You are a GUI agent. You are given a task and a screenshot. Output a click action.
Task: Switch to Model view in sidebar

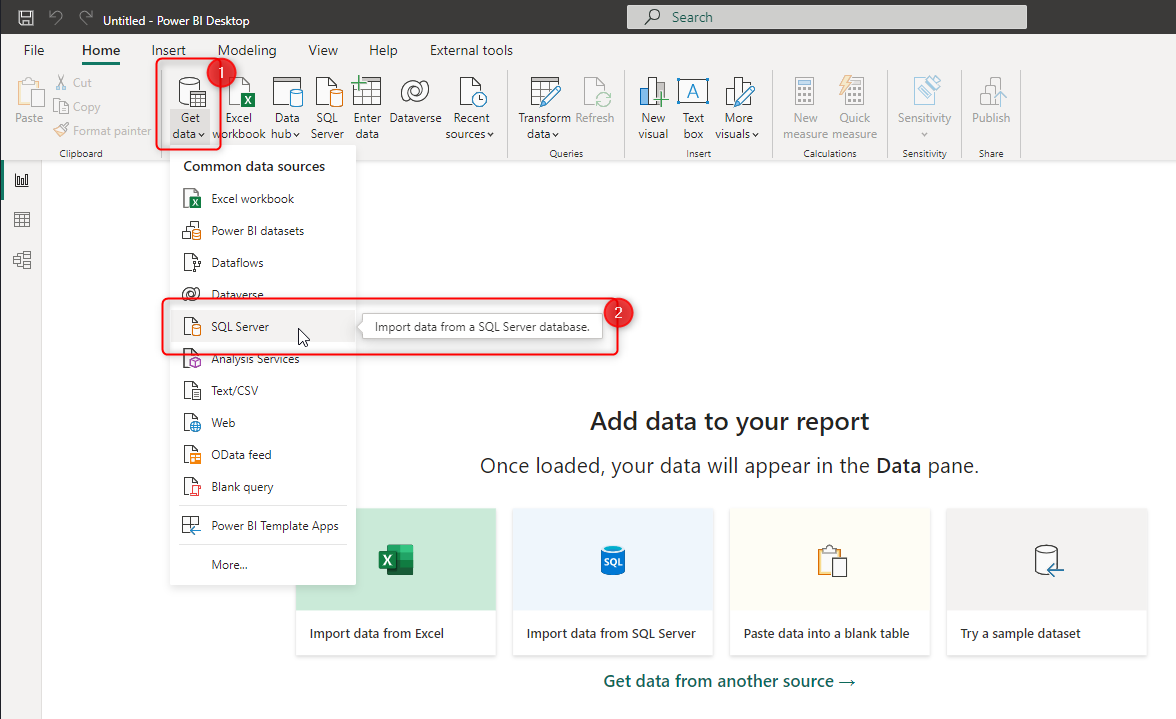[x=22, y=260]
